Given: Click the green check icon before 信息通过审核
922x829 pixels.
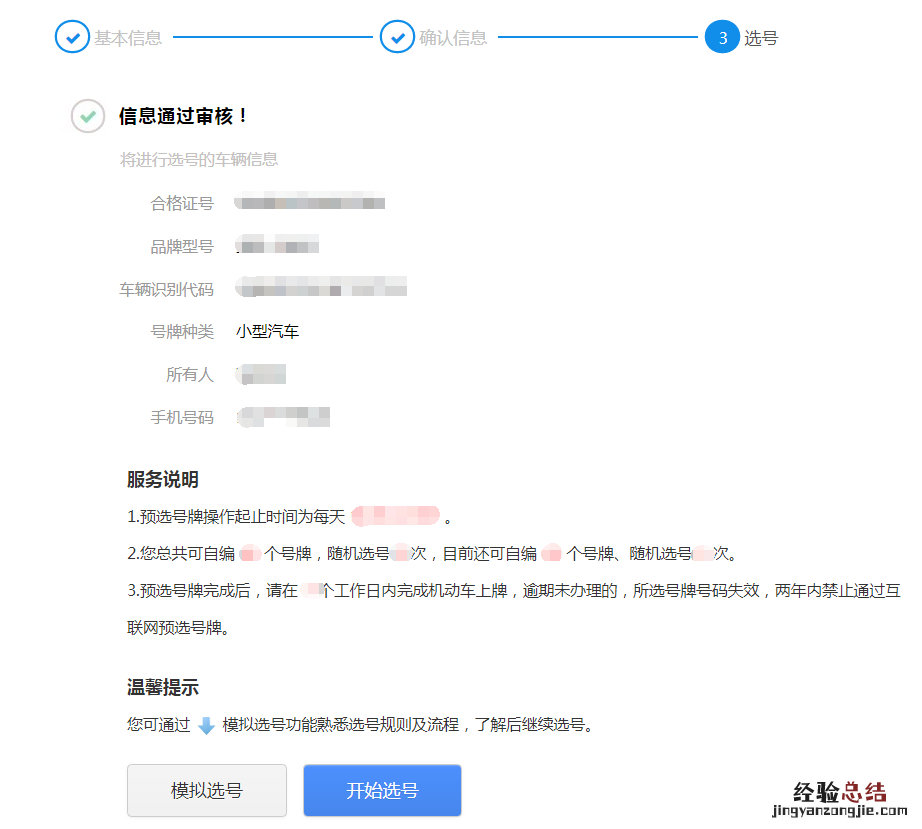Looking at the screenshot, I should [87, 116].
